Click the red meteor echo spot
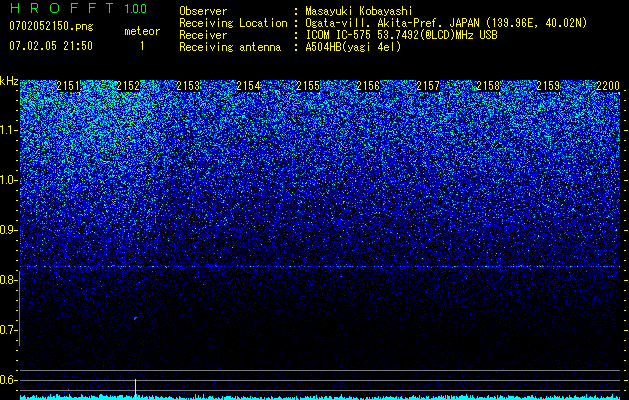 pyautogui.click(x=136, y=318)
